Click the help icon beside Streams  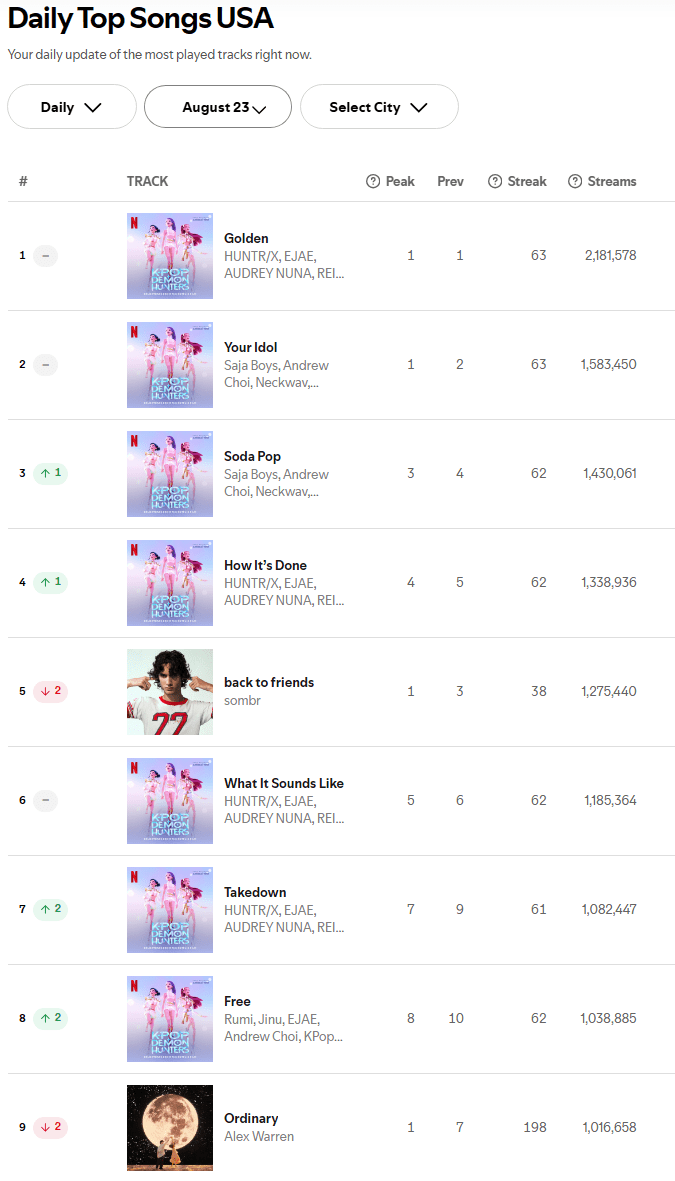(x=575, y=181)
